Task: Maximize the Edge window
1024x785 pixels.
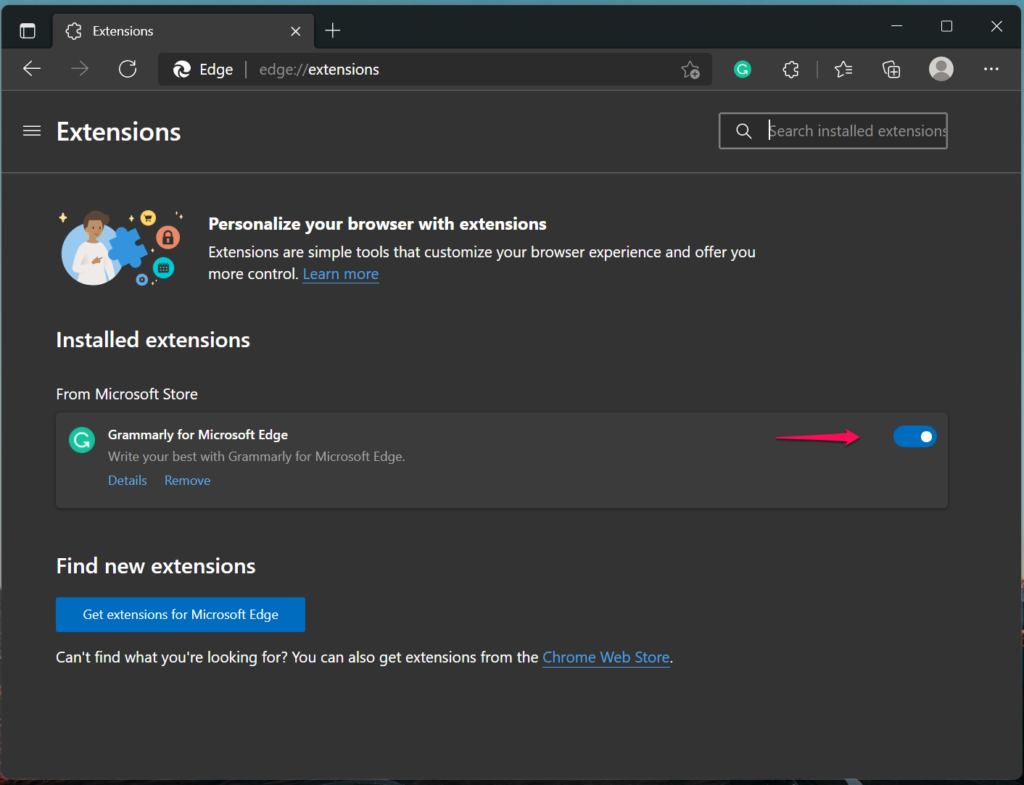Action: (x=946, y=26)
